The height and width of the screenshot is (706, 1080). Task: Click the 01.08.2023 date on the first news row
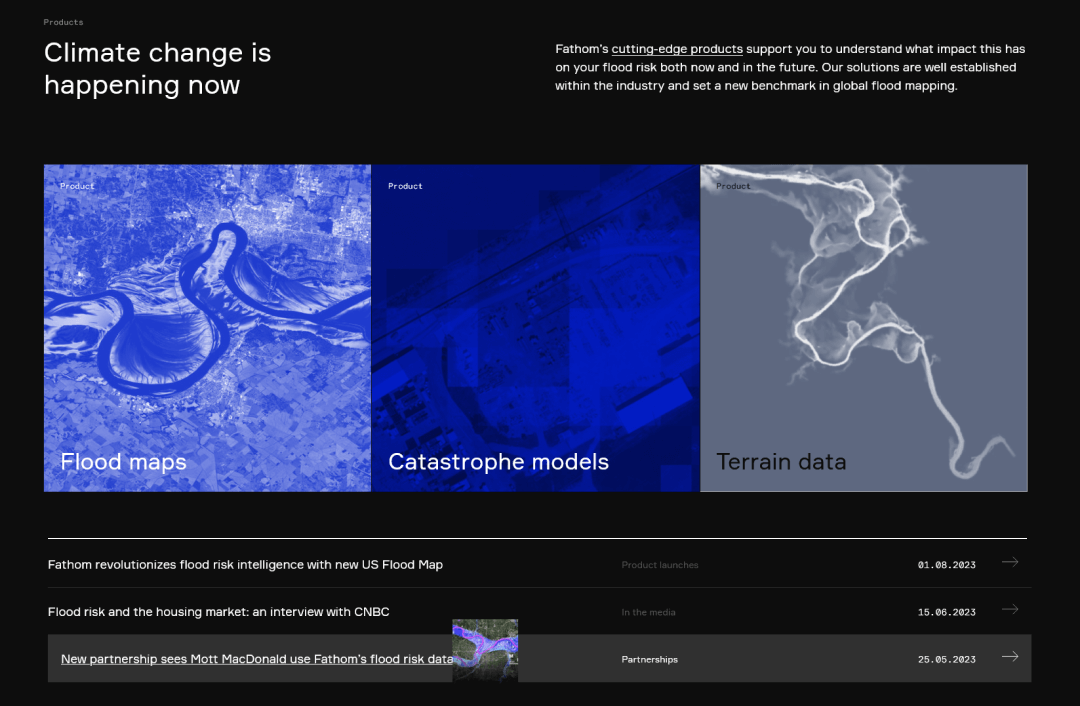pos(946,565)
